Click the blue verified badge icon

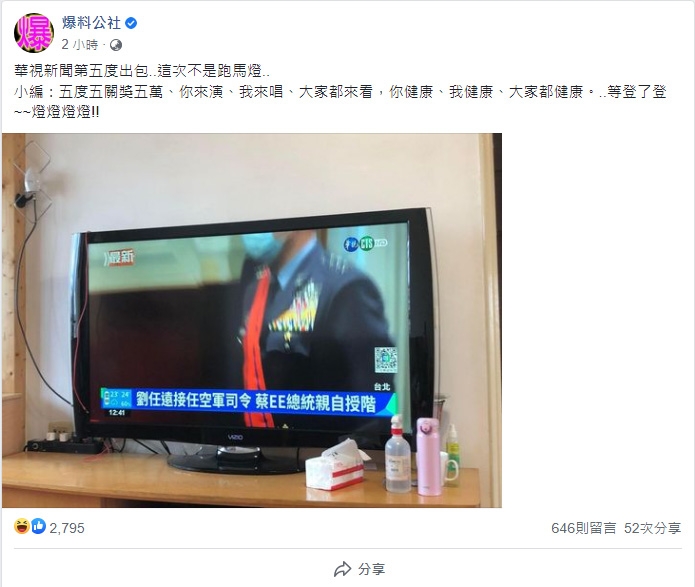131,23
